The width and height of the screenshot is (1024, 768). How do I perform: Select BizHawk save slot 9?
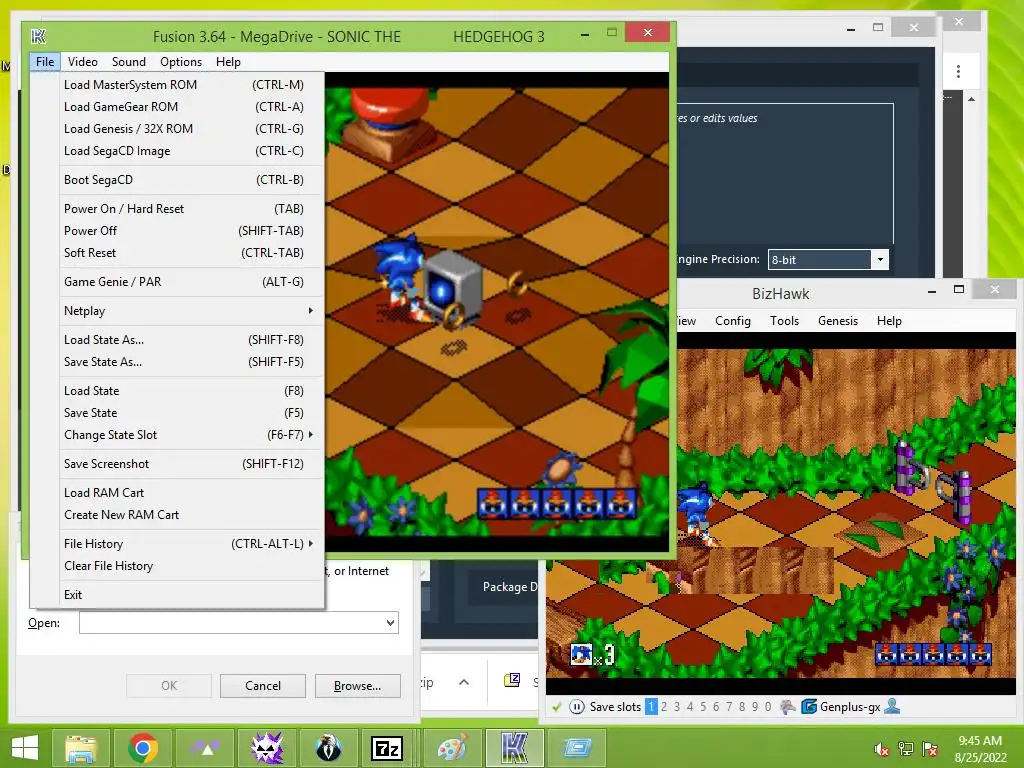click(x=755, y=707)
